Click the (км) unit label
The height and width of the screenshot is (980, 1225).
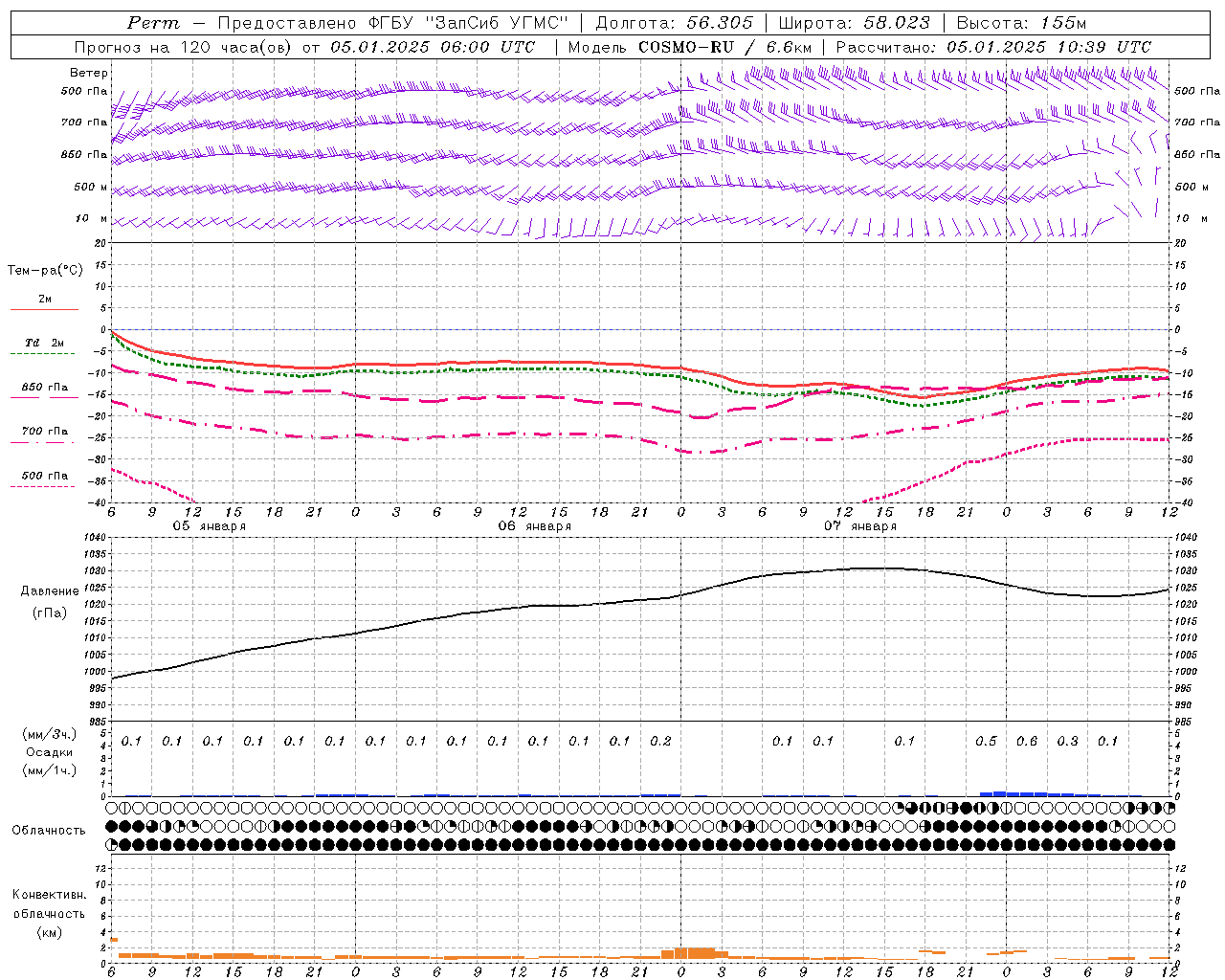pyautogui.click(x=49, y=931)
